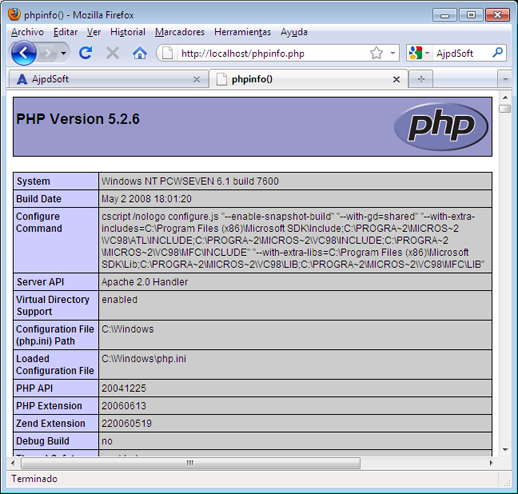Open the Ayuda menu
This screenshot has height=494, width=518.
tap(294, 32)
